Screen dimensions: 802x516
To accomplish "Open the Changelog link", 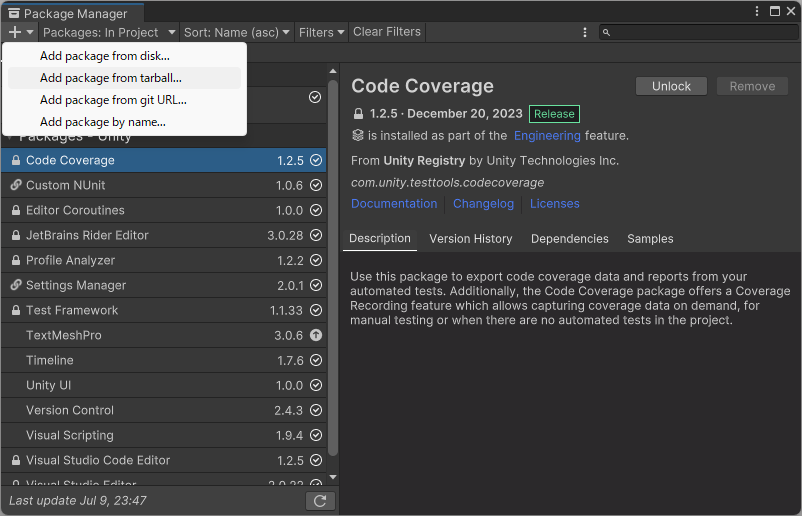I will coord(483,204).
